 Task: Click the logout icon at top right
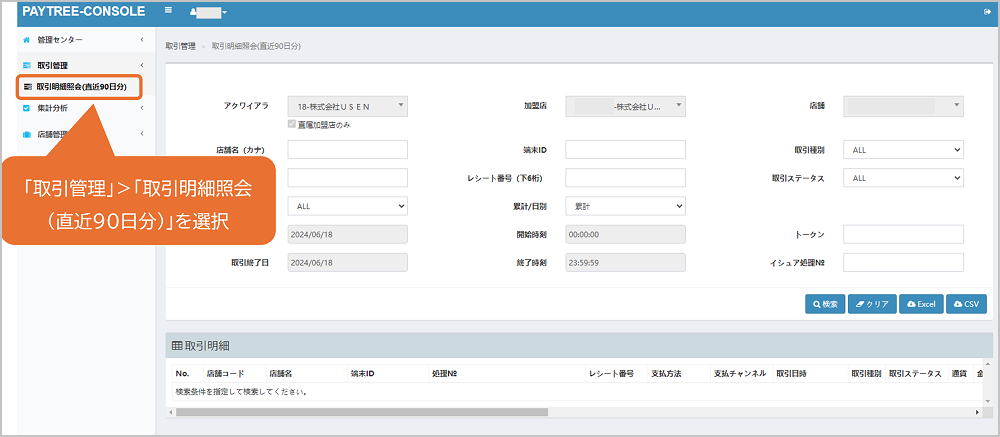coord(987,12)
